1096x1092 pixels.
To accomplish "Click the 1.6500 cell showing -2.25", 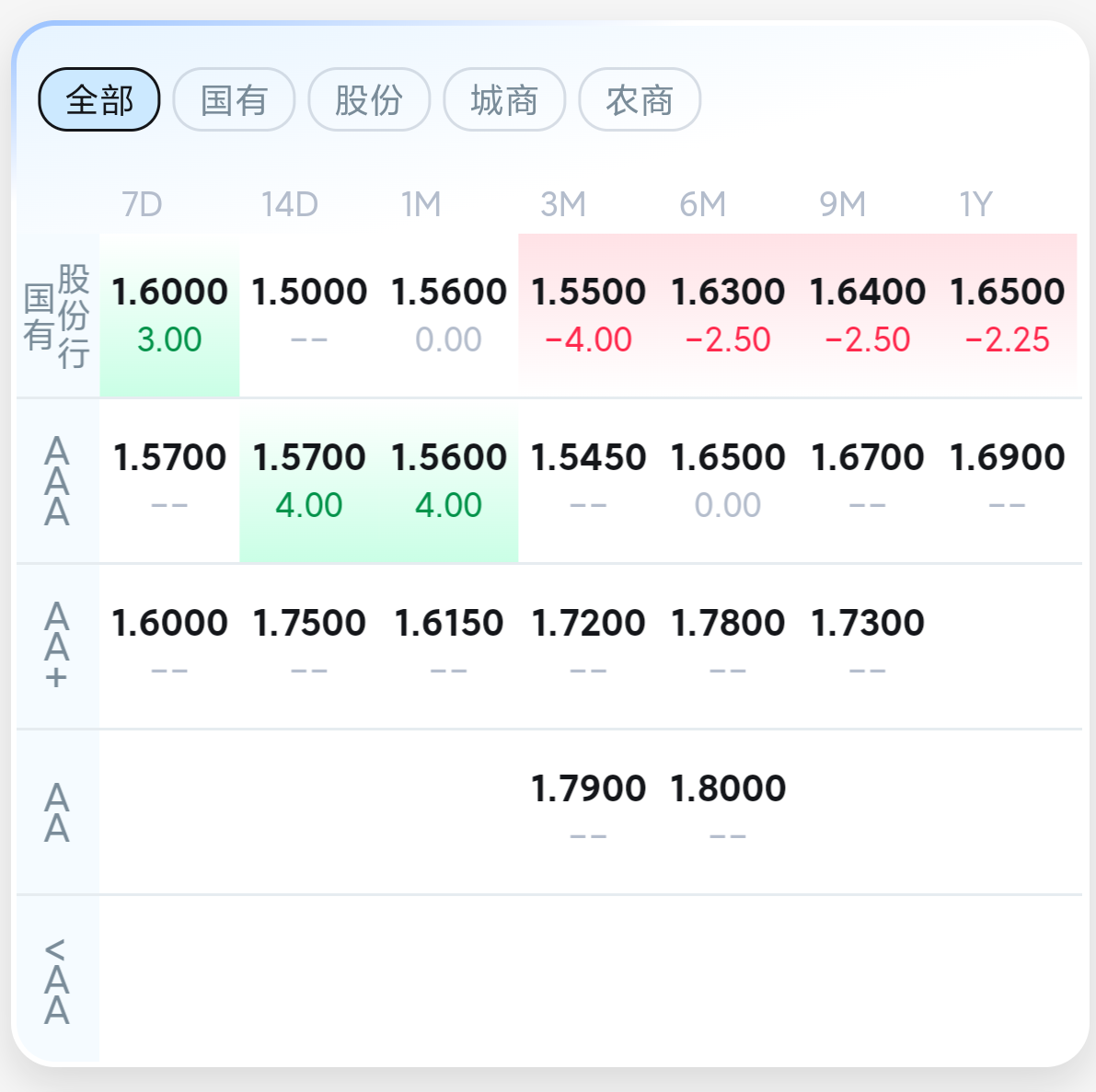I will coord(1007,315).
